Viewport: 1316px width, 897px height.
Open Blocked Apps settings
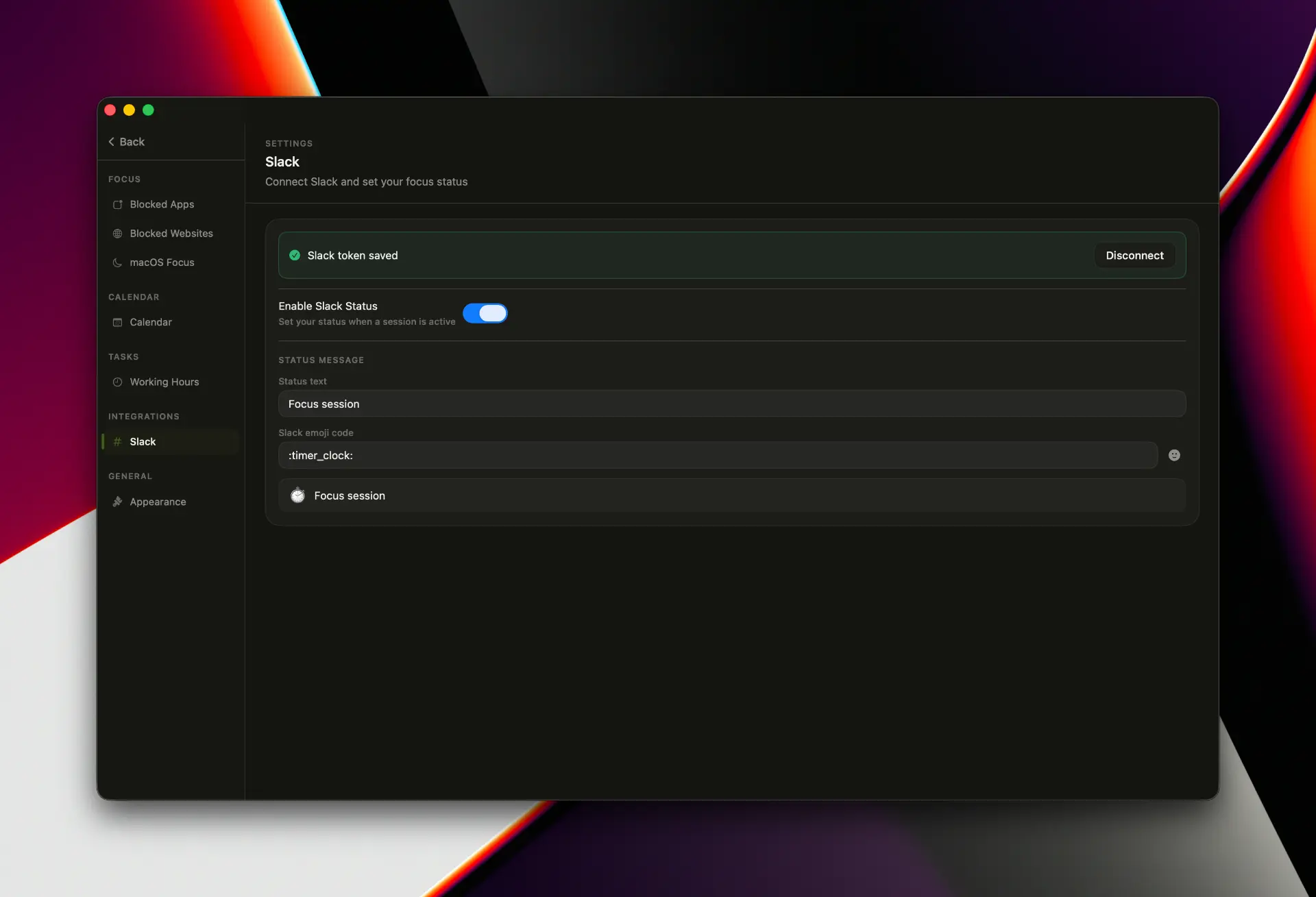[x=171, y=204]
